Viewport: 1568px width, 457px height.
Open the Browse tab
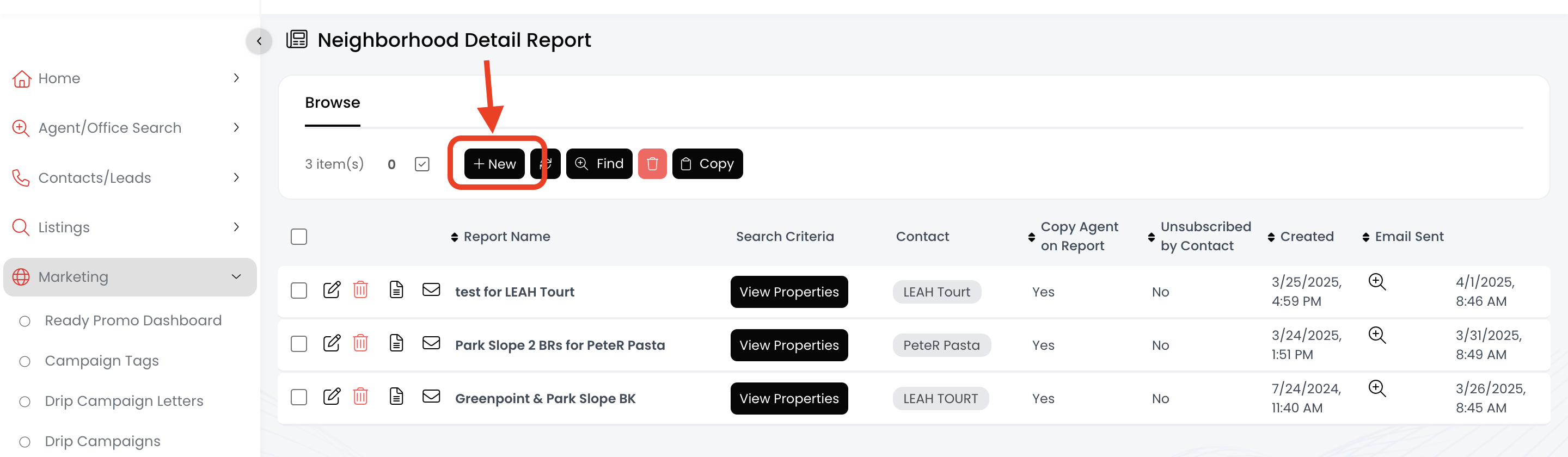(332, 103)
